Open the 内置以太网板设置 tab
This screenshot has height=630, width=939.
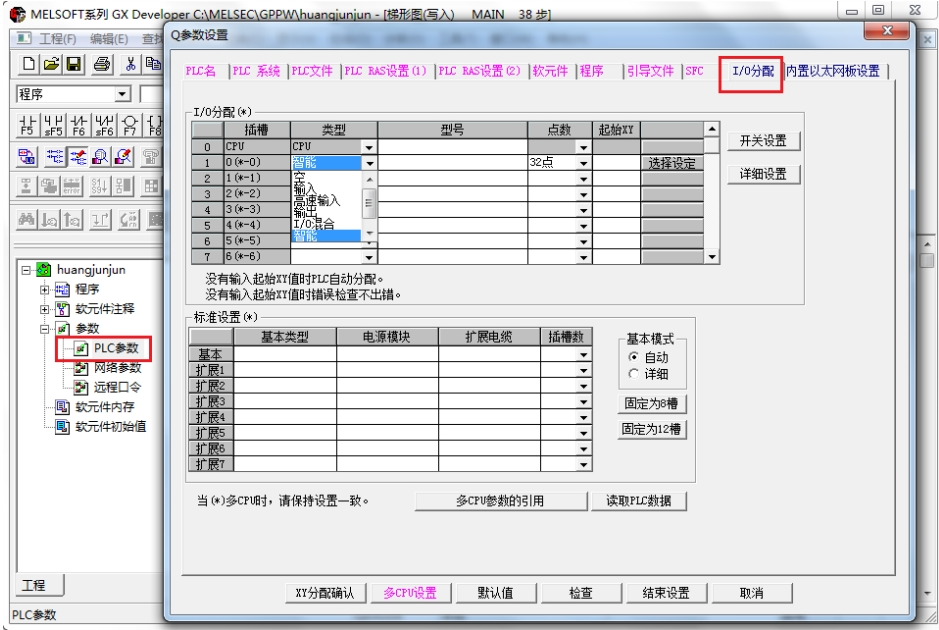click(833, 71)
